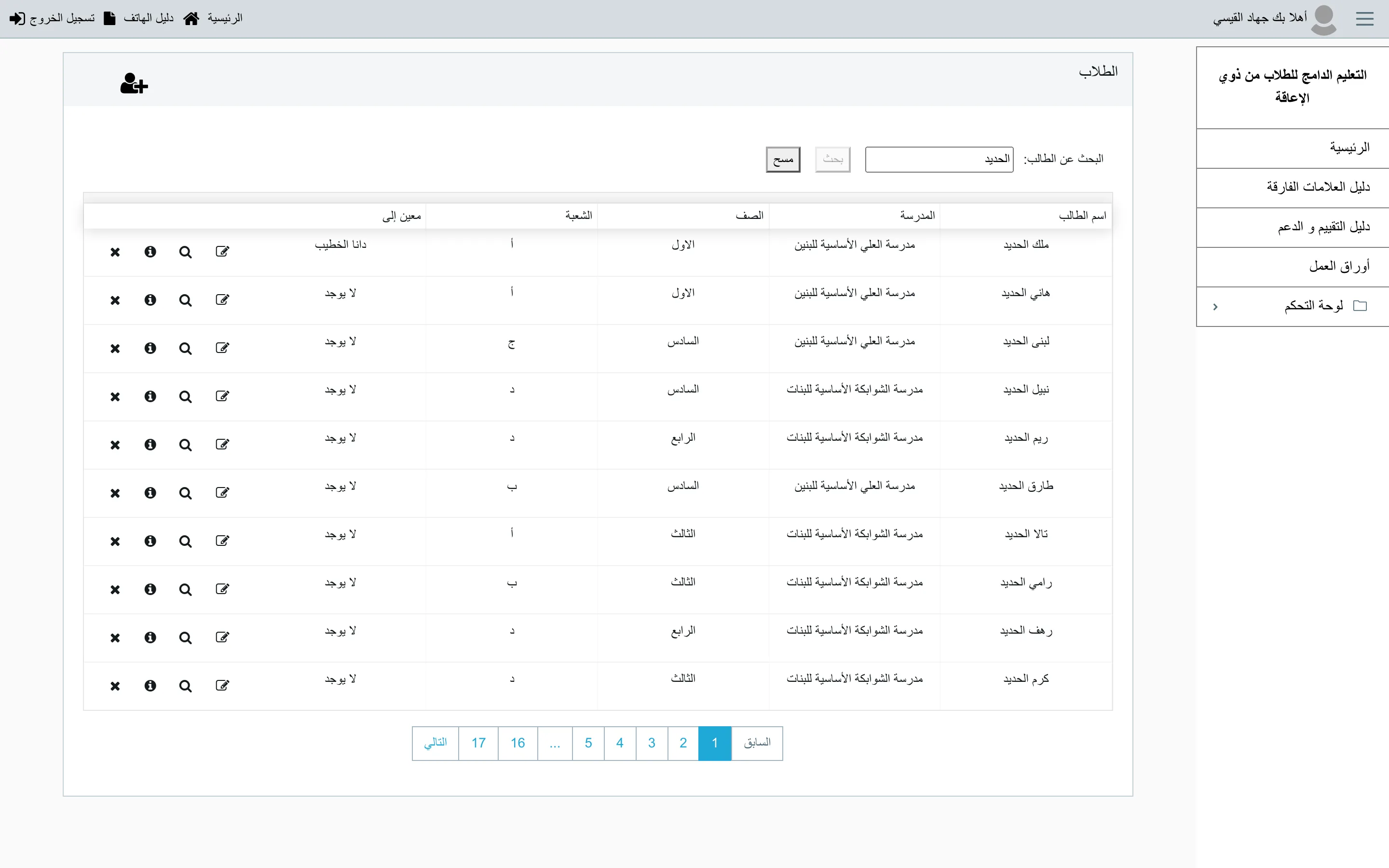The image size is (1389, 868).
Task: Open magnifier for رامي الحديد row
Action: (185, 590)
